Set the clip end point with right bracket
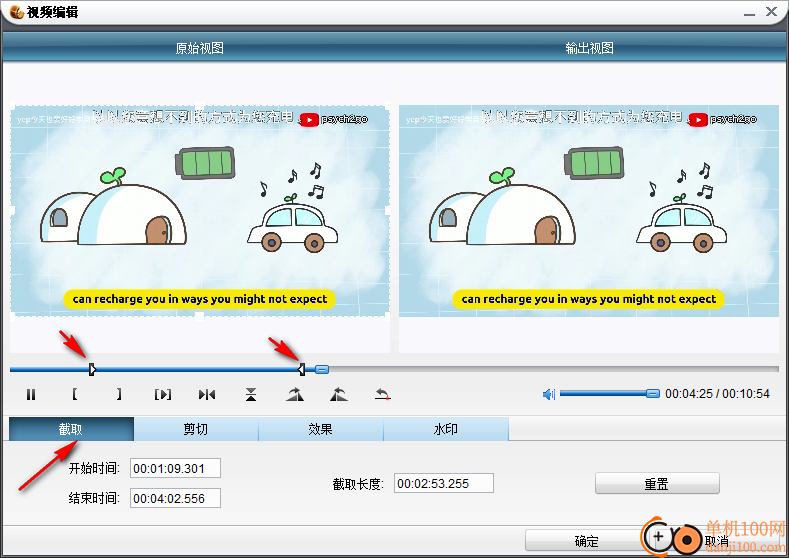 (x=119, y=394)
